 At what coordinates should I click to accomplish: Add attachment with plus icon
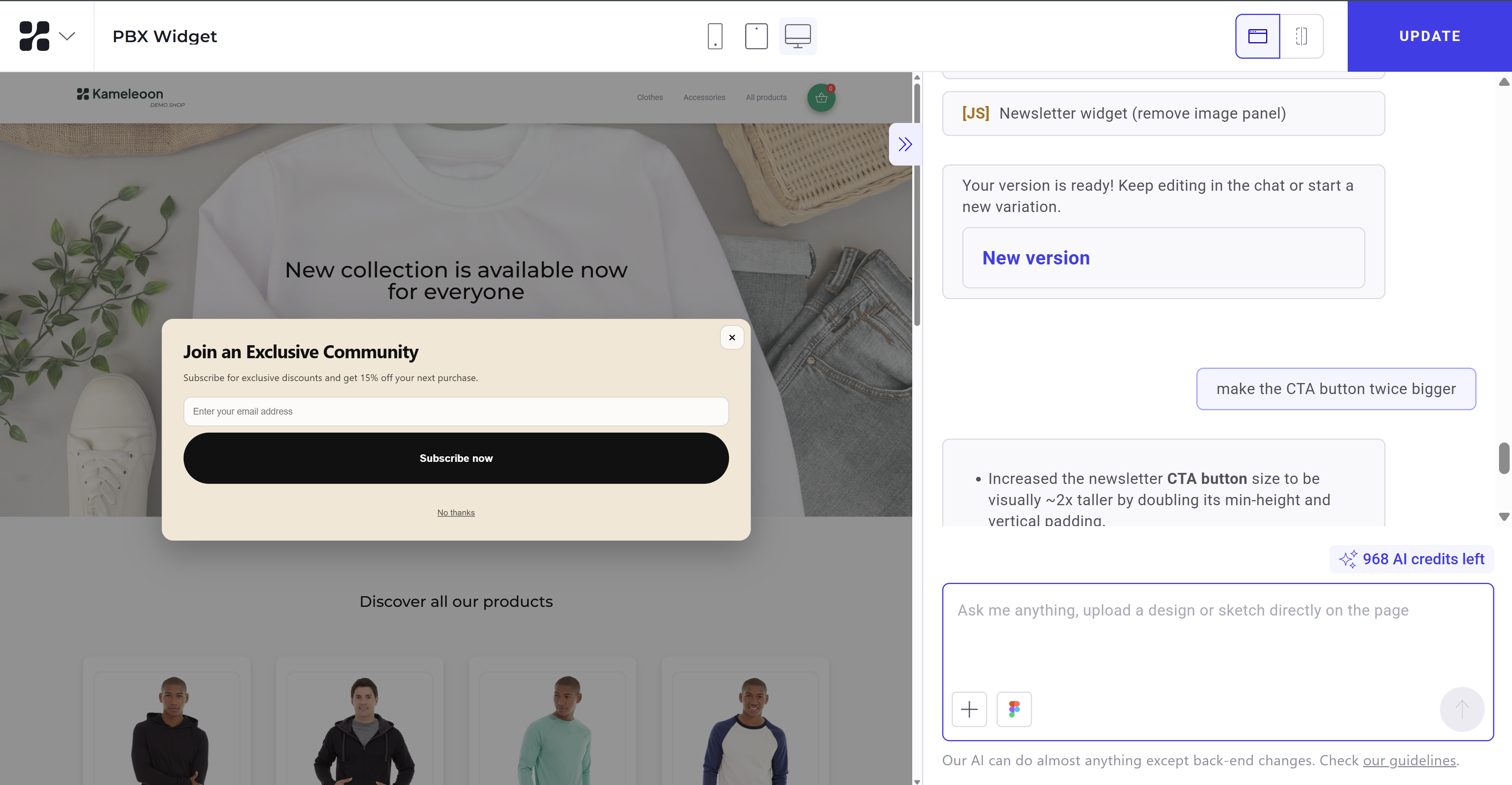(969, 709)
